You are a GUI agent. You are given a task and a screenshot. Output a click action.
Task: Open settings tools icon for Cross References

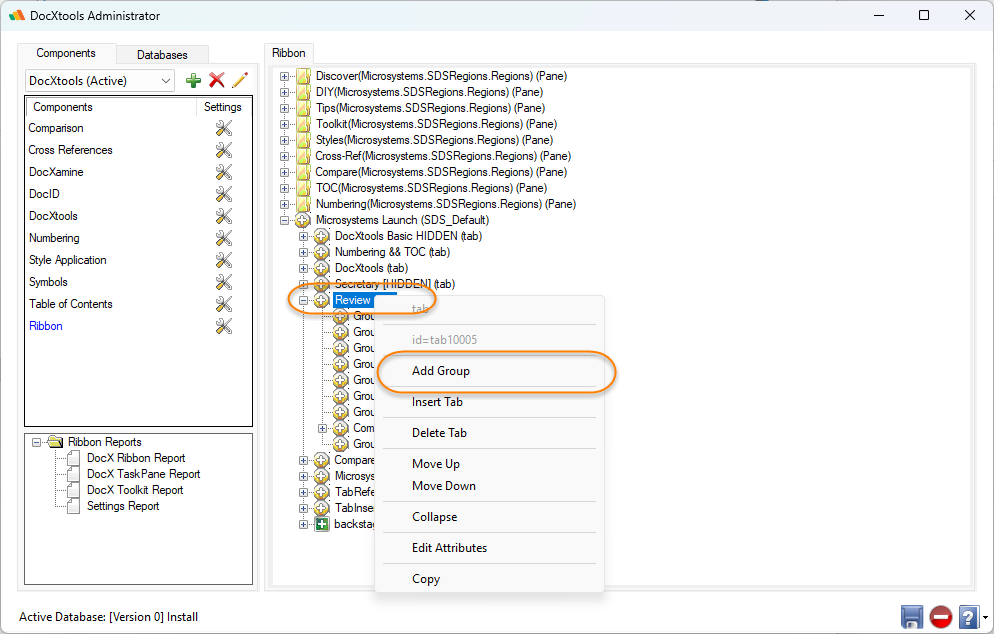[223, 150]
